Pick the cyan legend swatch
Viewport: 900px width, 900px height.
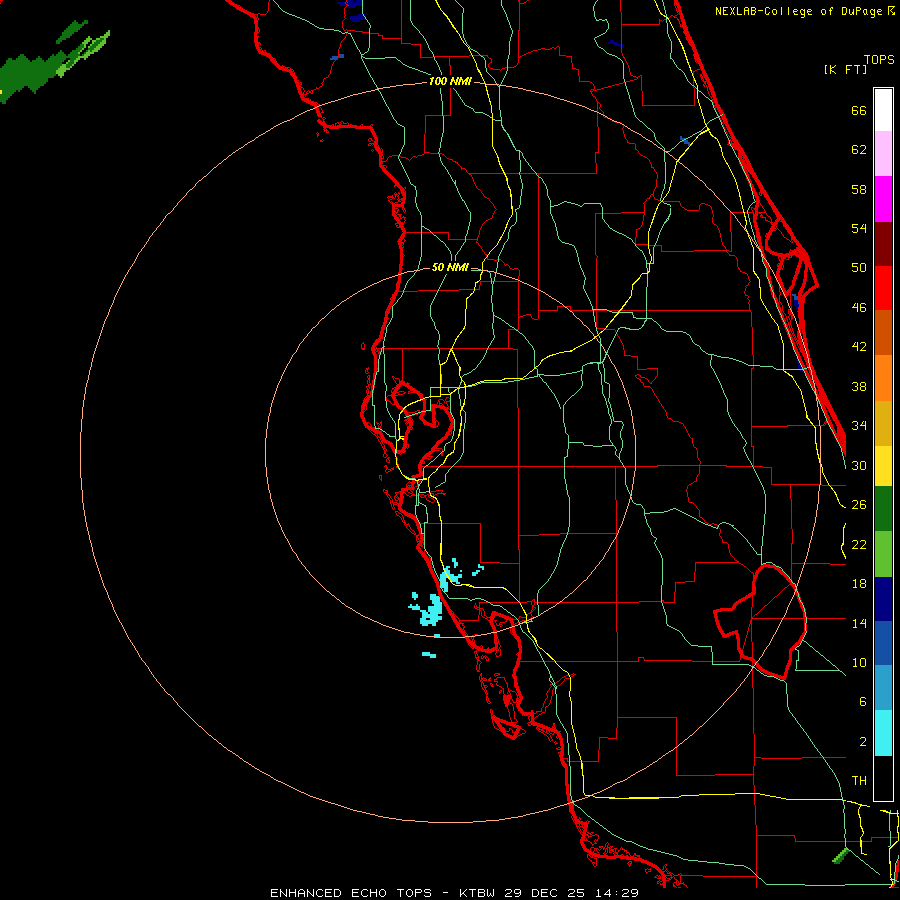883,733
